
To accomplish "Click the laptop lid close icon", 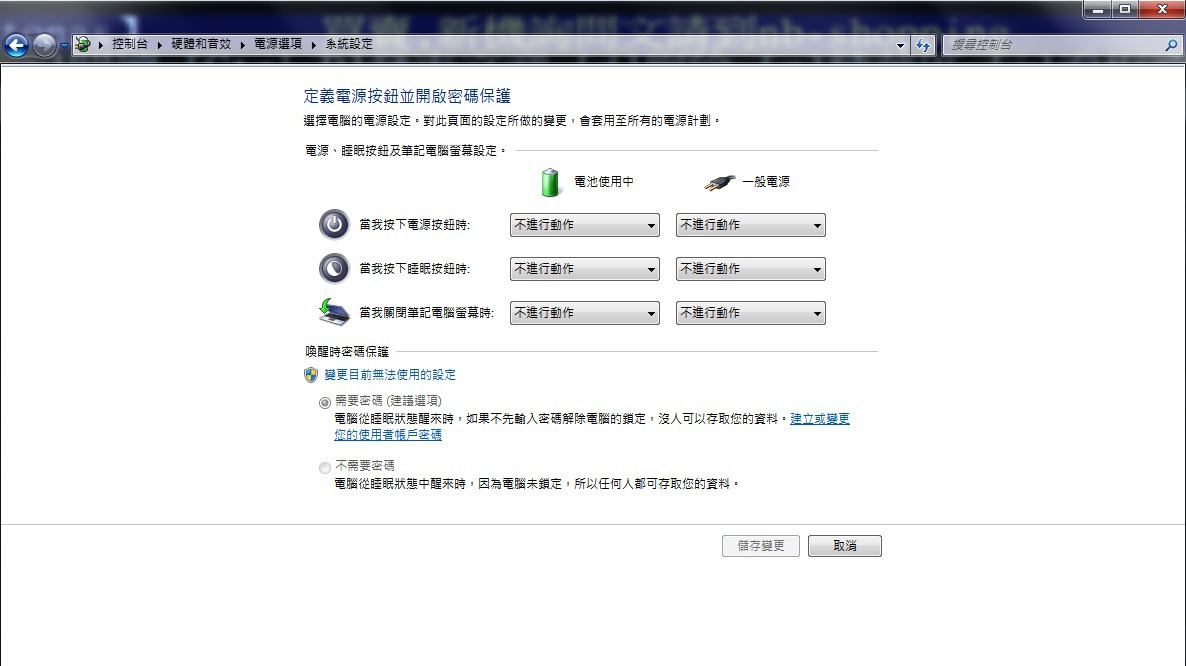I will 334,312.
